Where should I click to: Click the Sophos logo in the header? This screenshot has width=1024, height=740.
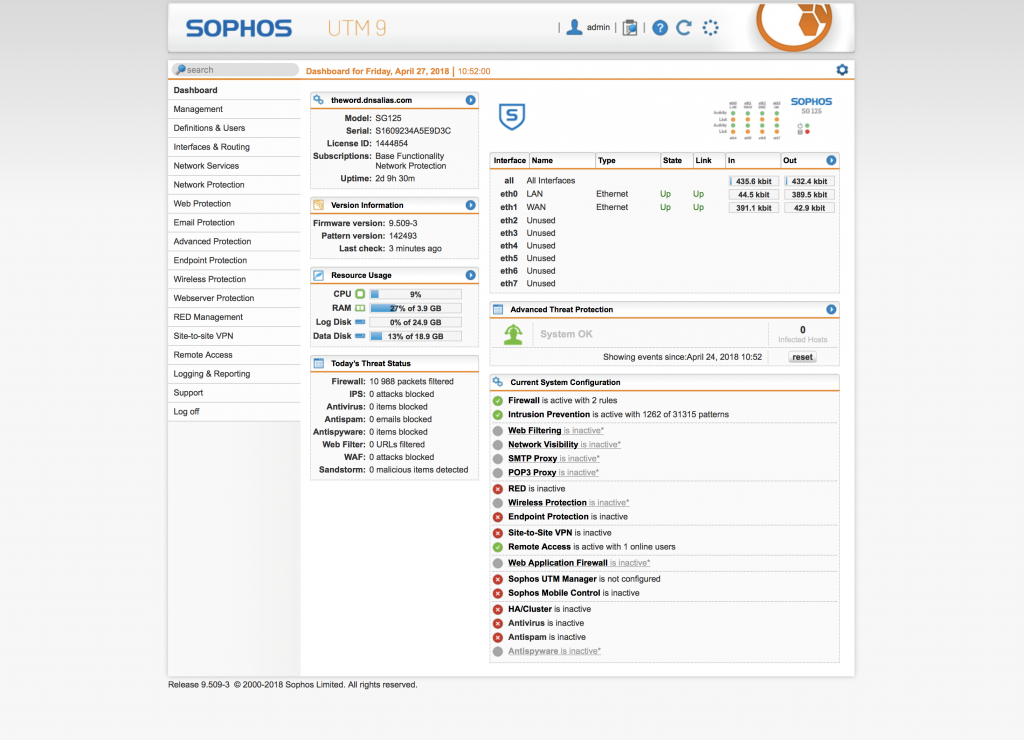pyautogui.click(x=239, y=29)
